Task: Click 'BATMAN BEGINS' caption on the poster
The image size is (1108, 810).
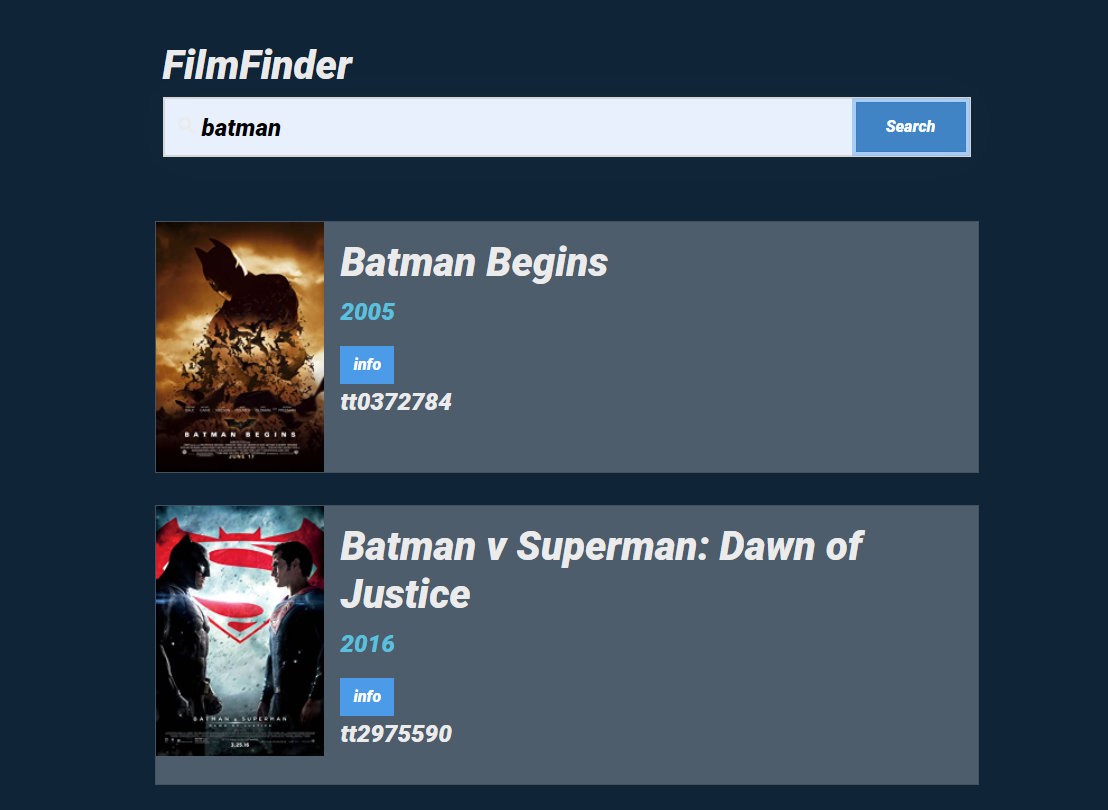Action: tap(240, 435)
